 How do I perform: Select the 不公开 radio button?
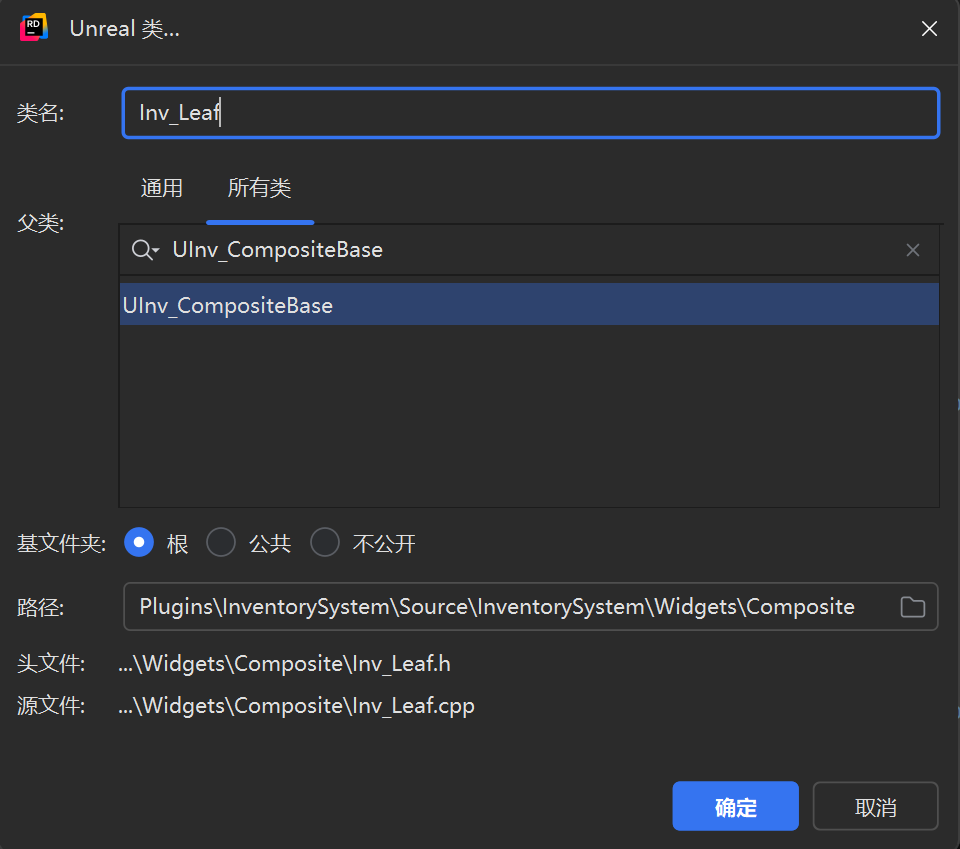(324, 542)
